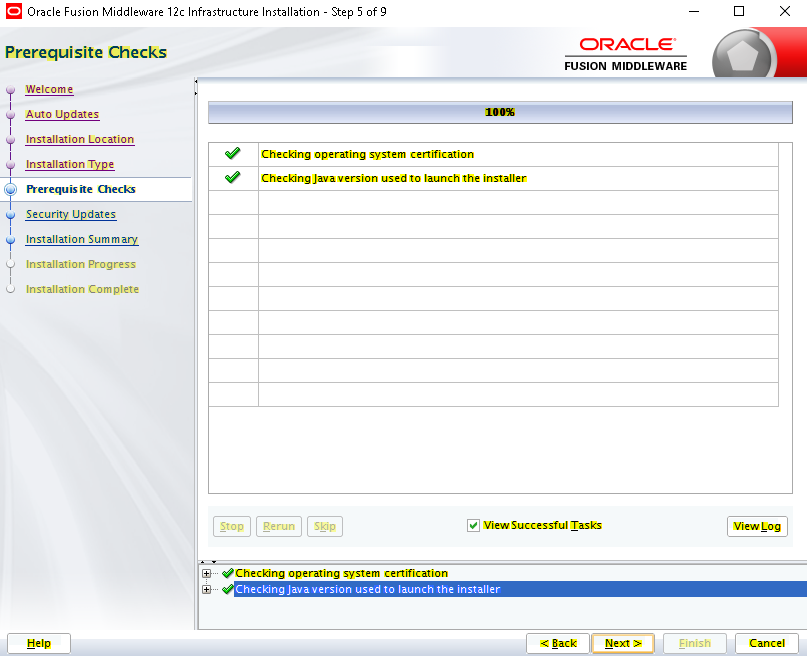Click the current Prerequisite Checks step bullet
The image size is (807, 656).
[10, 189]
